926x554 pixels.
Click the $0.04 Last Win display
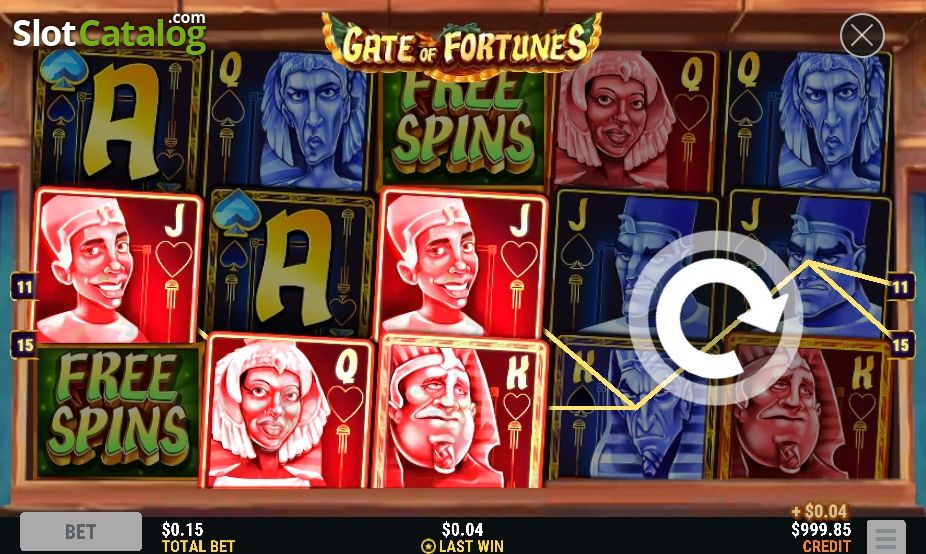pyautogui.click(x=462, y=536)
